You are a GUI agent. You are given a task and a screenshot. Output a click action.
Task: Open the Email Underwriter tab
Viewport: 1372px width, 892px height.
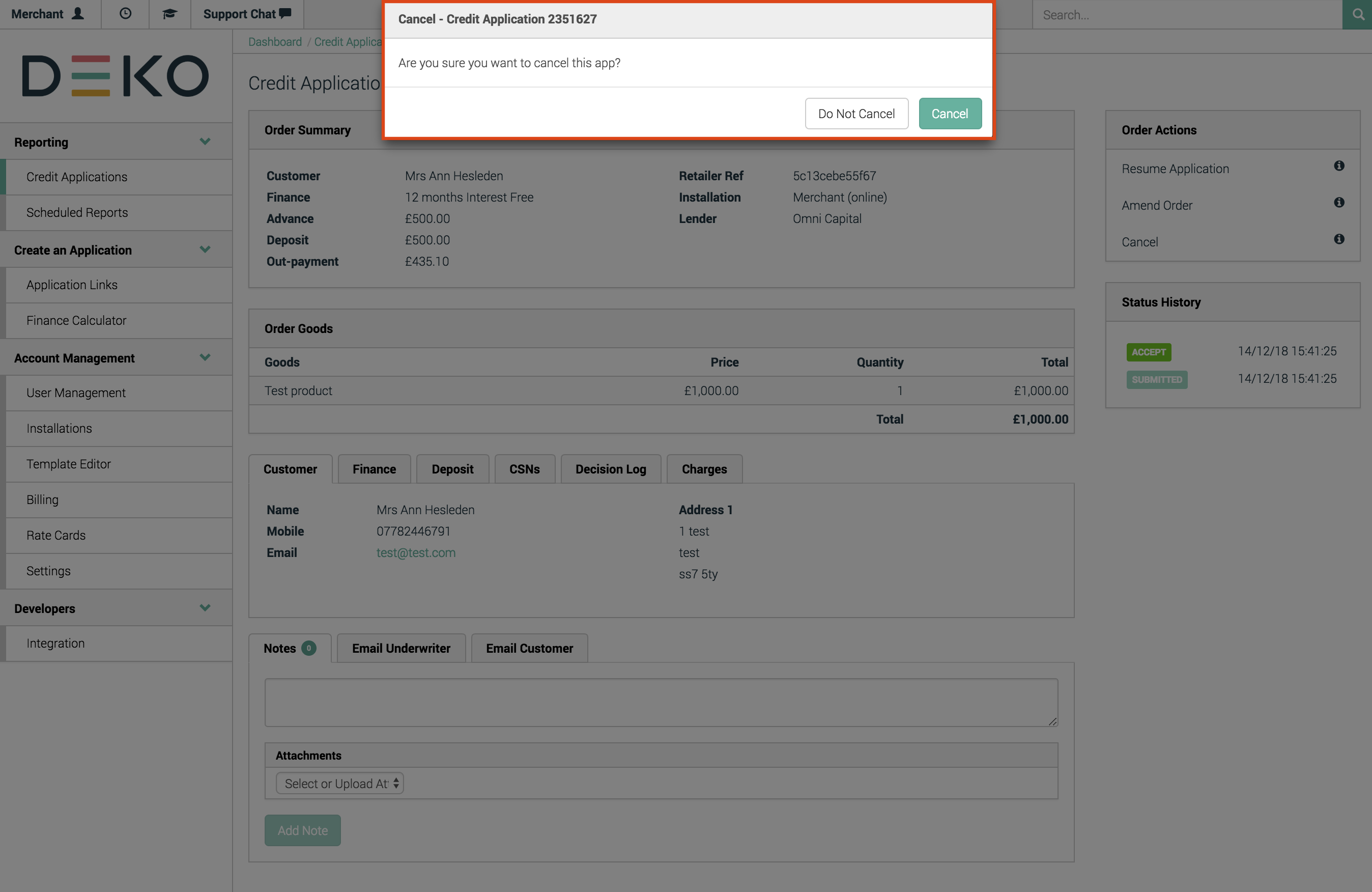(x=401, y=648)
